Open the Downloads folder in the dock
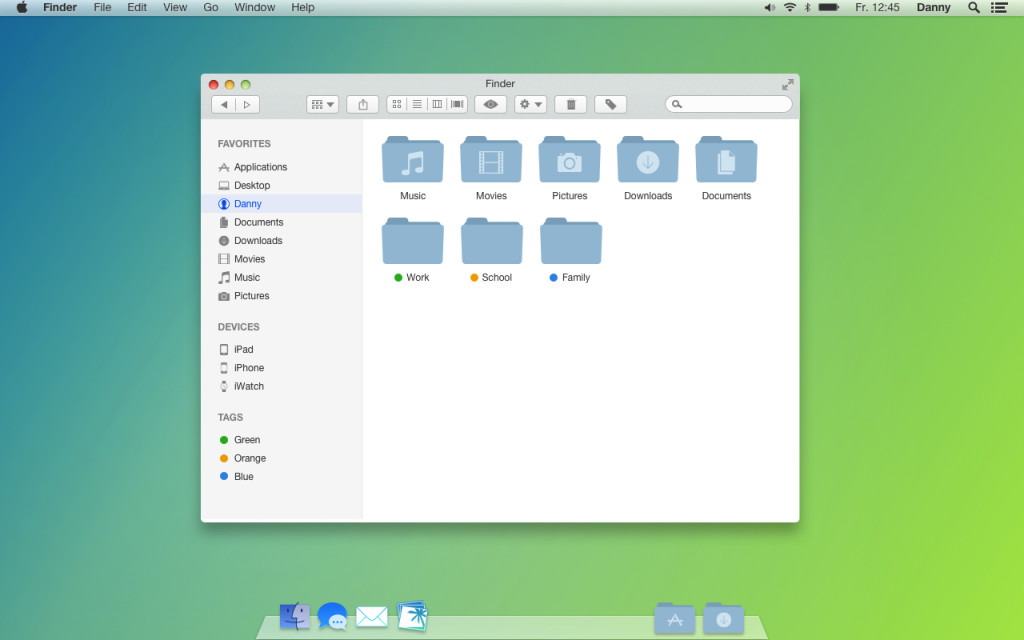 coord(722,618)
